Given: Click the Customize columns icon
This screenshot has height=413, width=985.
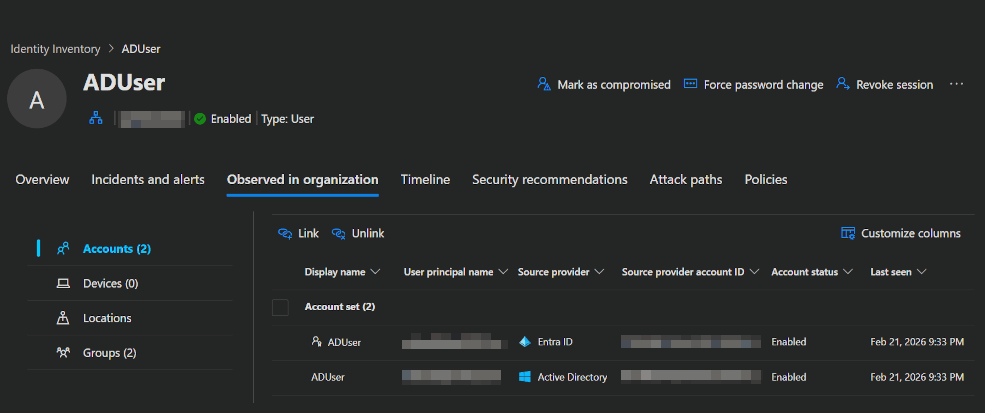Looking at the screenshot, I should click(x=848, y=233).
